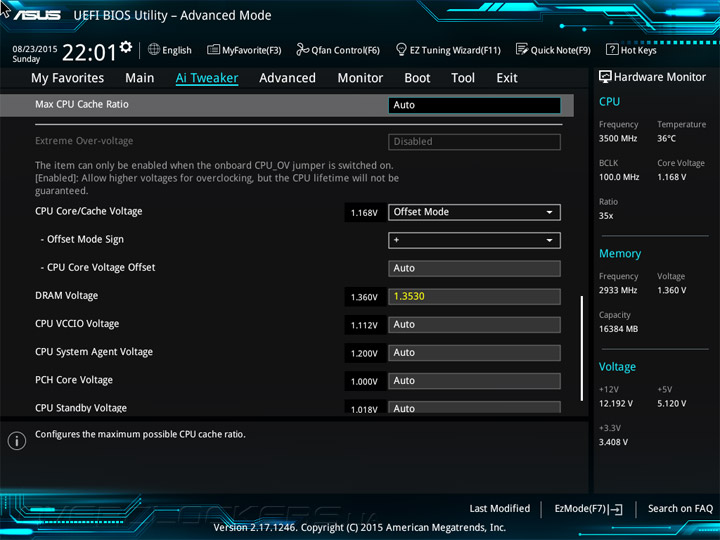Open the Tool tab
The image size is (720, 540).
tap(463, 78)
